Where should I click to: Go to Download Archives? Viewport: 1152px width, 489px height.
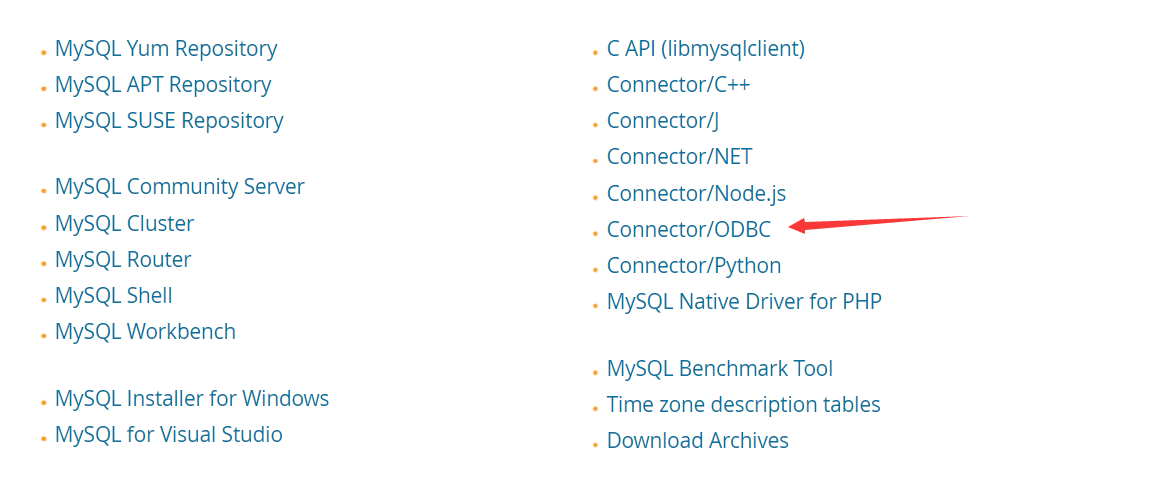click(698, 441)
